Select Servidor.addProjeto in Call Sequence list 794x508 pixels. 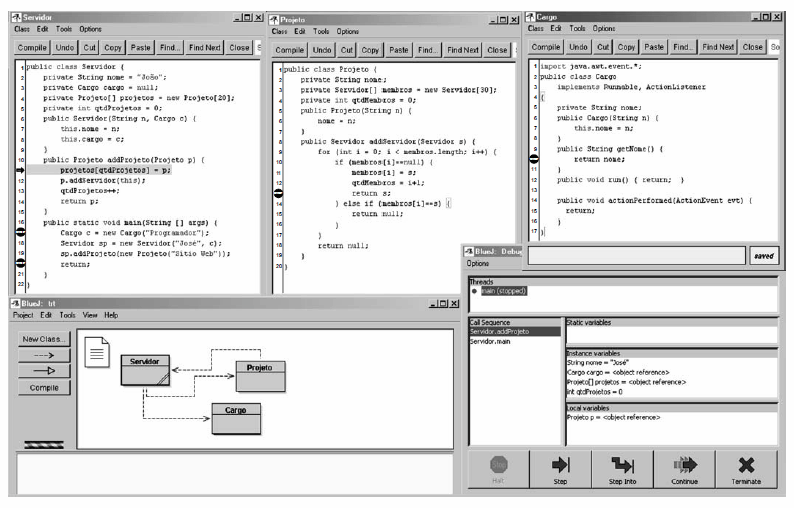coord(515,332)
